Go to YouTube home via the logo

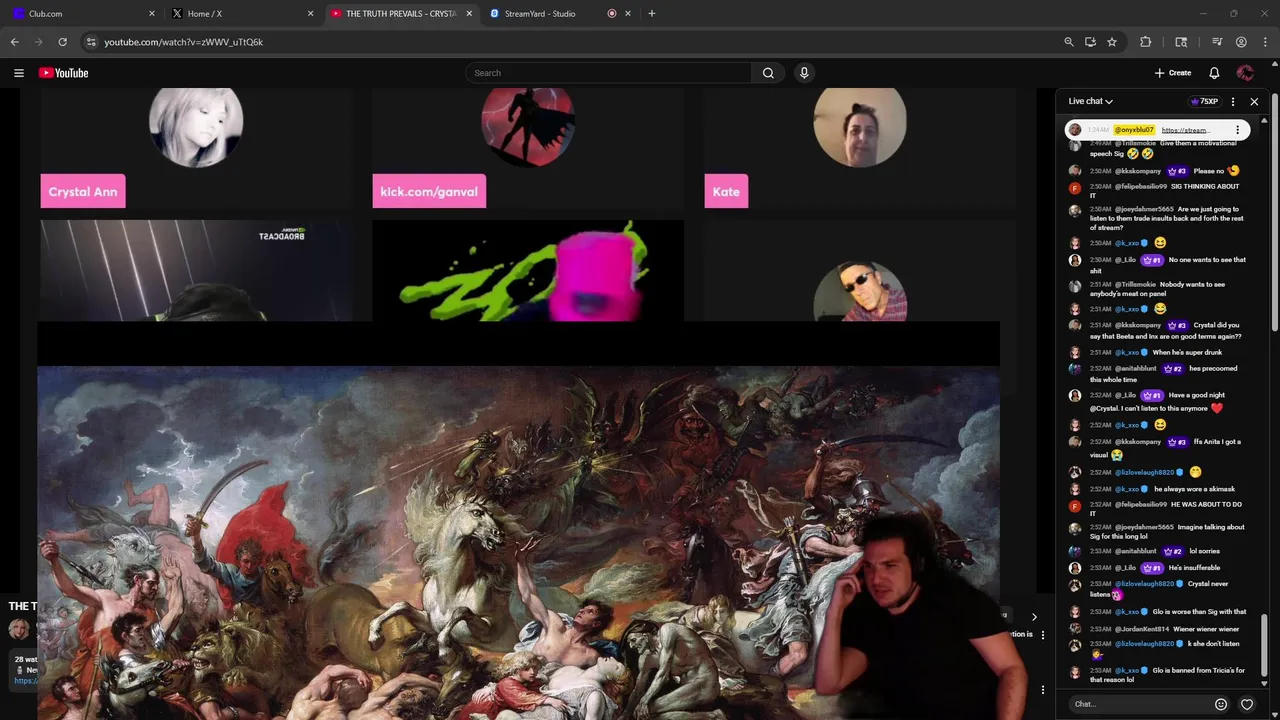[64, 73]
